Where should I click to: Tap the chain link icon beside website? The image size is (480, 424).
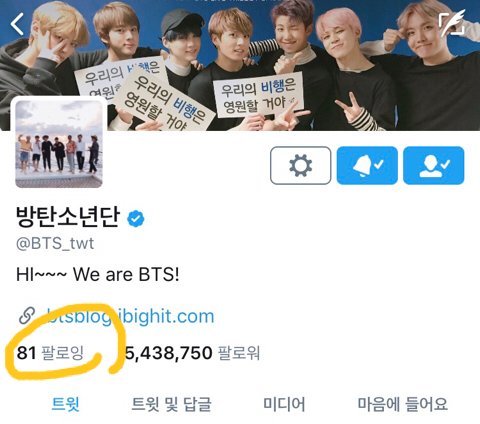[27, 315]
